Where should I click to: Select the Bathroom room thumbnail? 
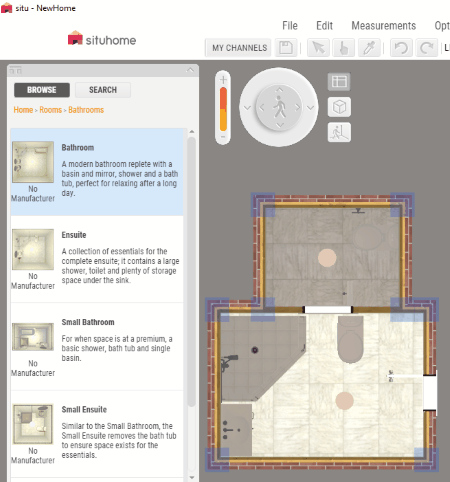pyautogui.click(x=33, y=162)
